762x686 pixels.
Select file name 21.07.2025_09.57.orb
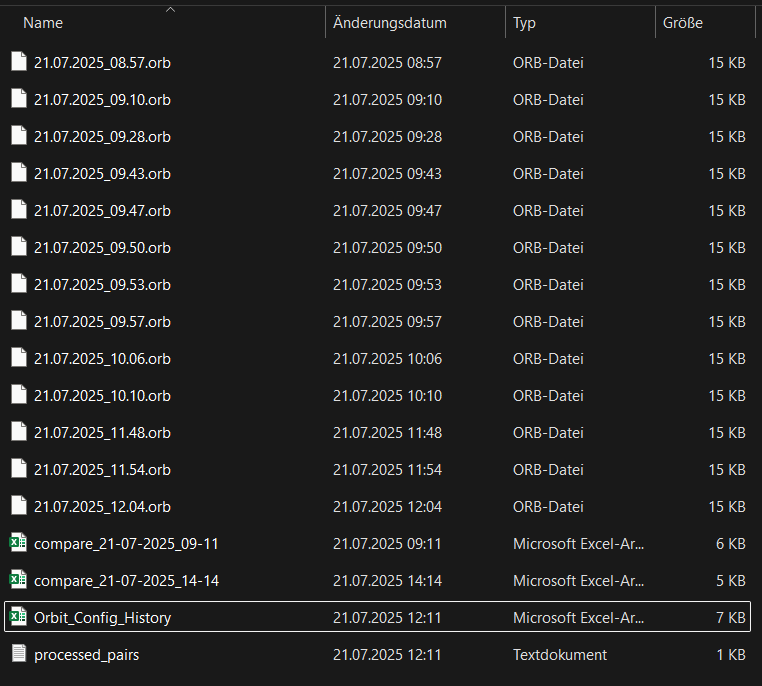pyautogui.click(x=103, y=322)
